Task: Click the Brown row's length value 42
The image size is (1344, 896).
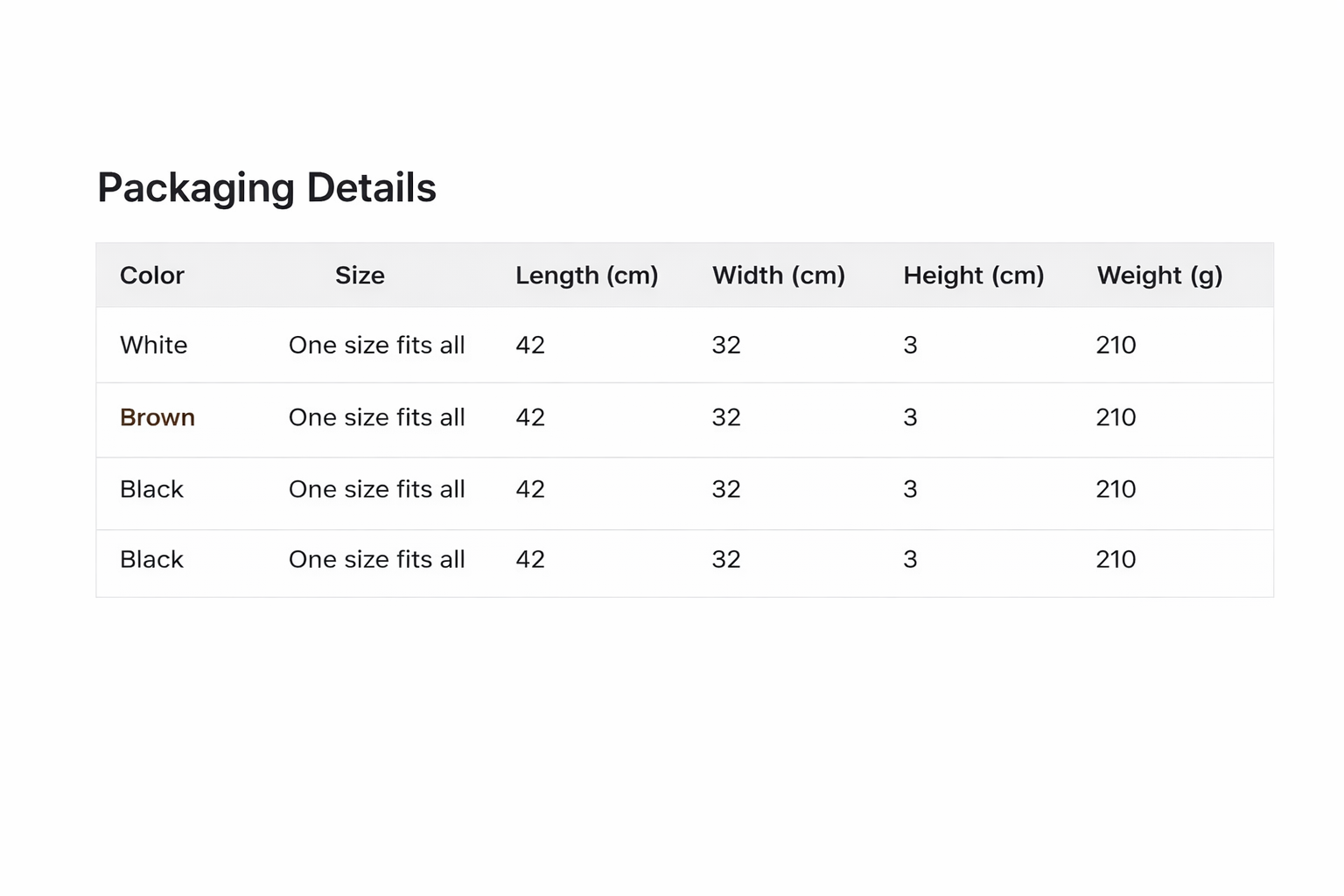Action: [x=530, y=417]
